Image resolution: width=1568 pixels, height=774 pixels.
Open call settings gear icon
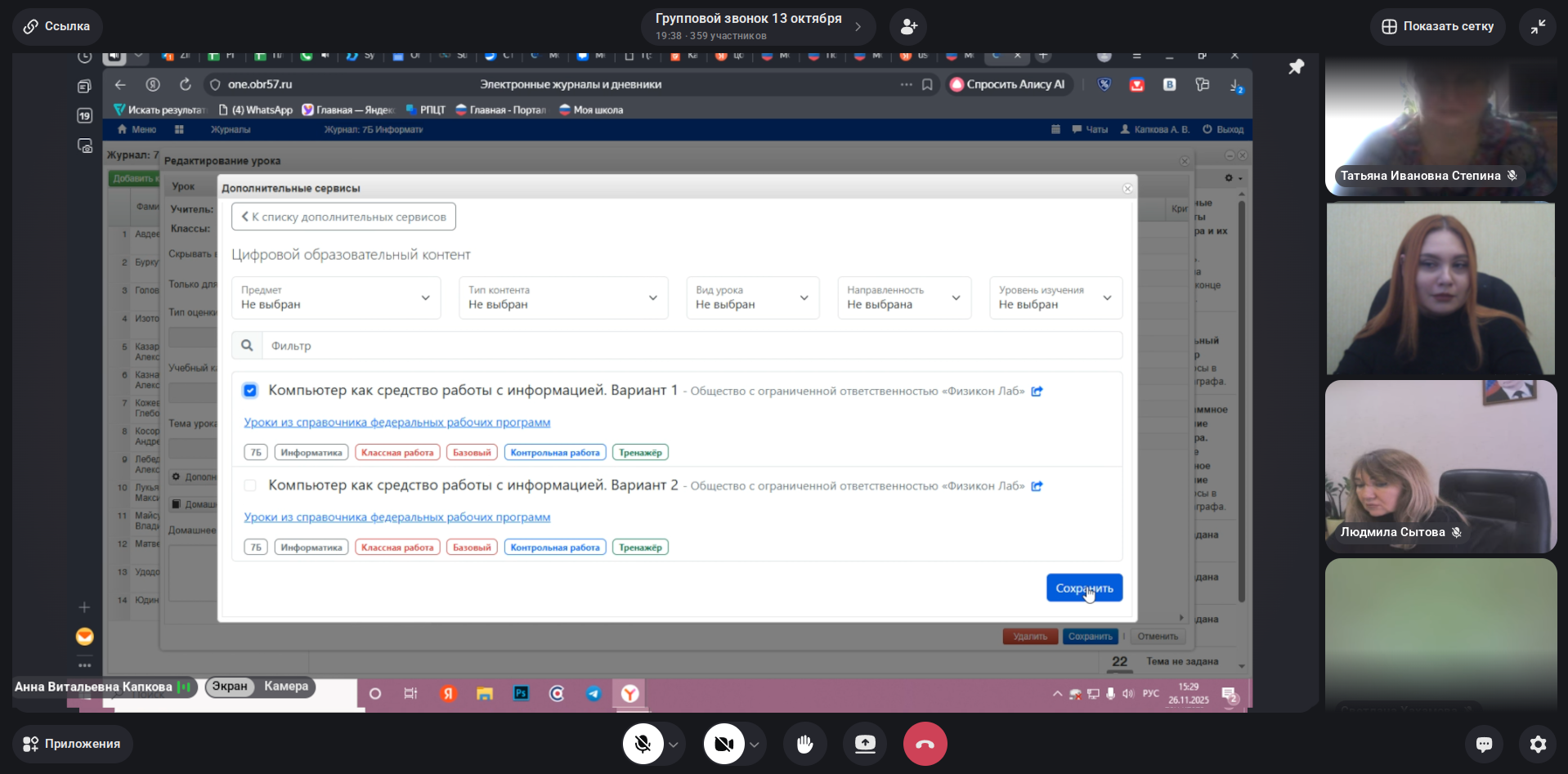(1538, 744)
